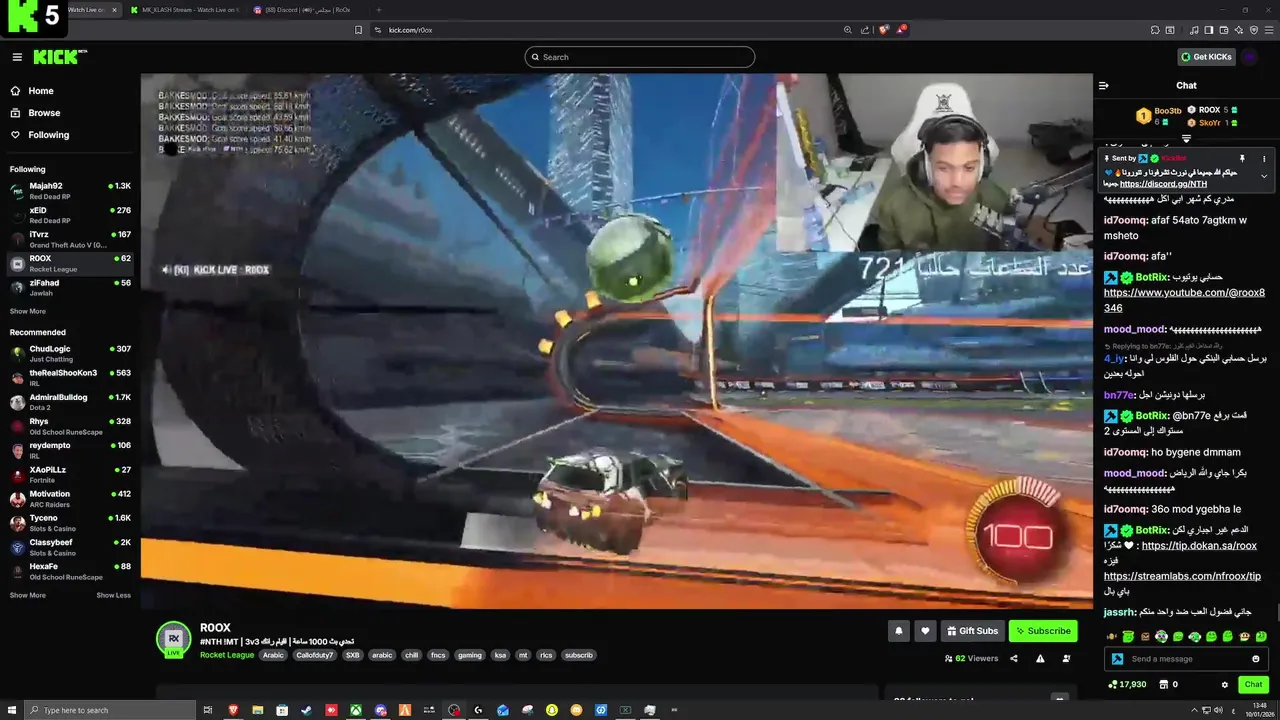Open Tyceno recommended channel

(70, 522)
